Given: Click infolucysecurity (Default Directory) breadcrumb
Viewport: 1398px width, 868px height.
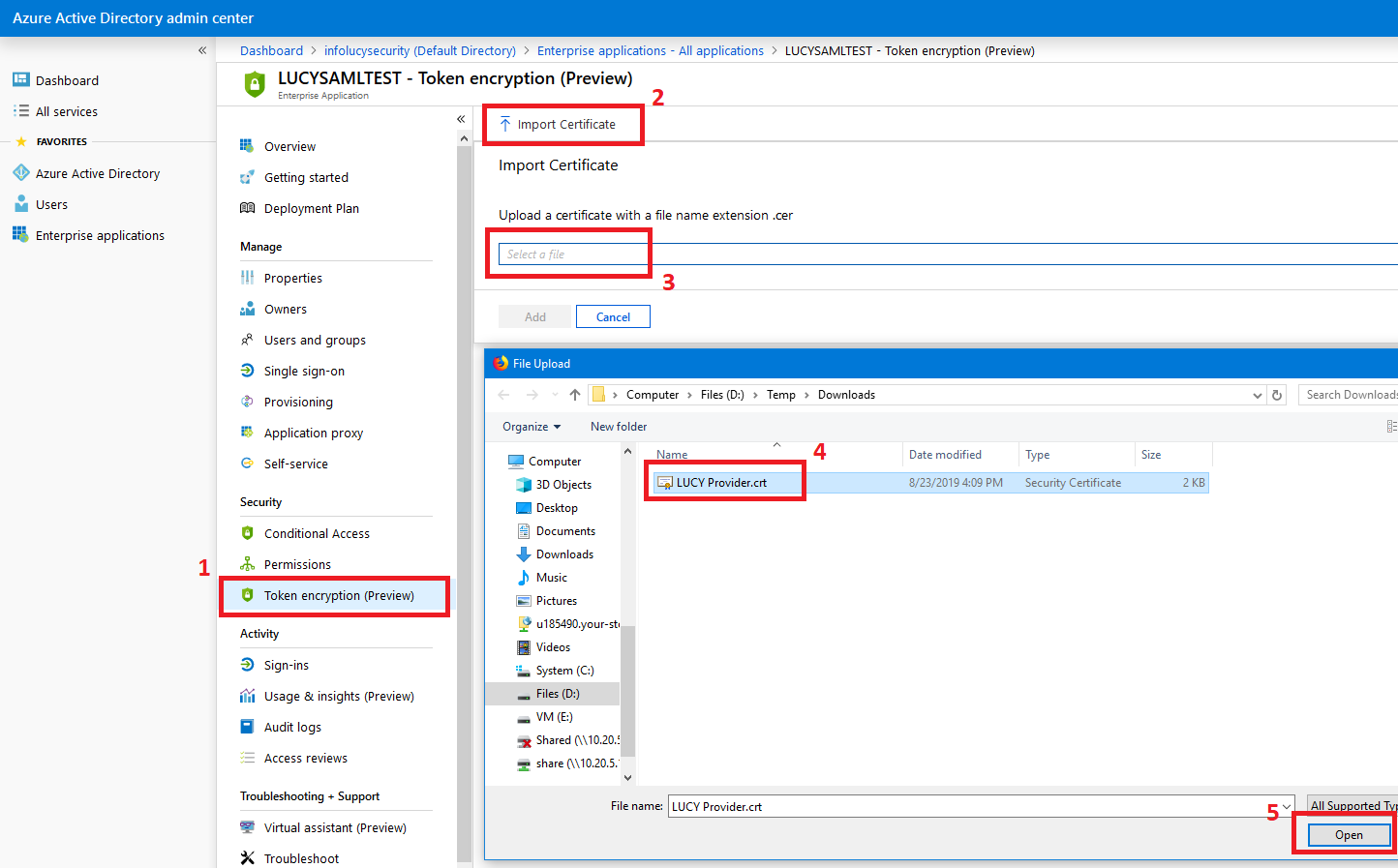Looking at the screenshot, I should [420, 50].
